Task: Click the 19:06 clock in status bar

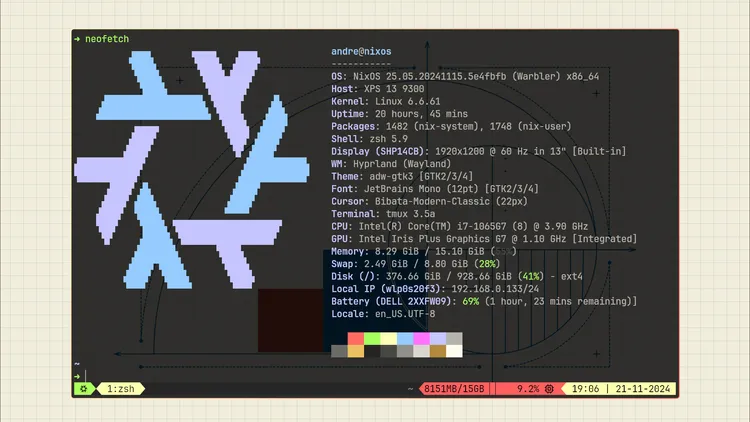Action: (585, 389)
